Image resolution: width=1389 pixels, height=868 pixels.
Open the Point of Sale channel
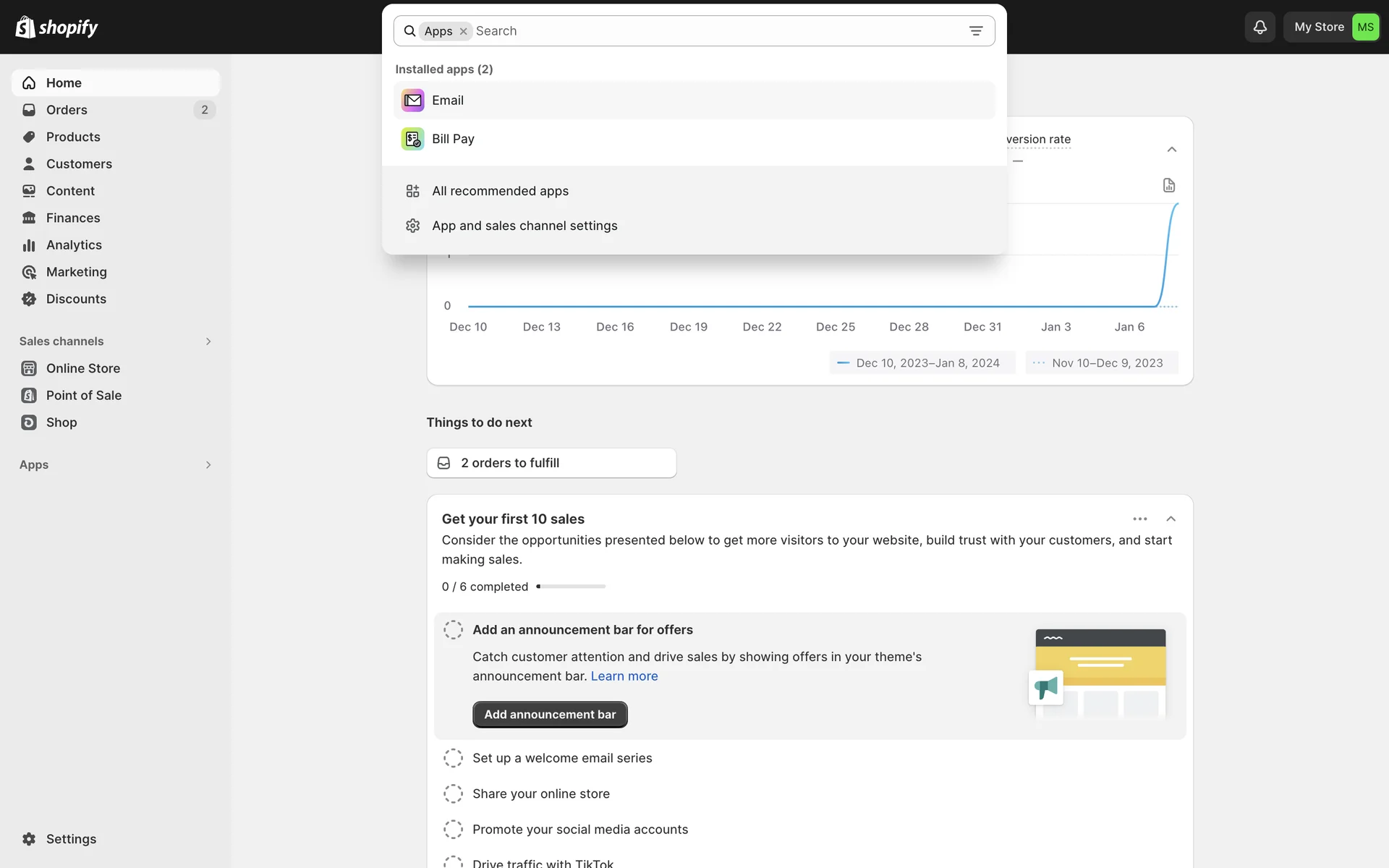point(83,396)
